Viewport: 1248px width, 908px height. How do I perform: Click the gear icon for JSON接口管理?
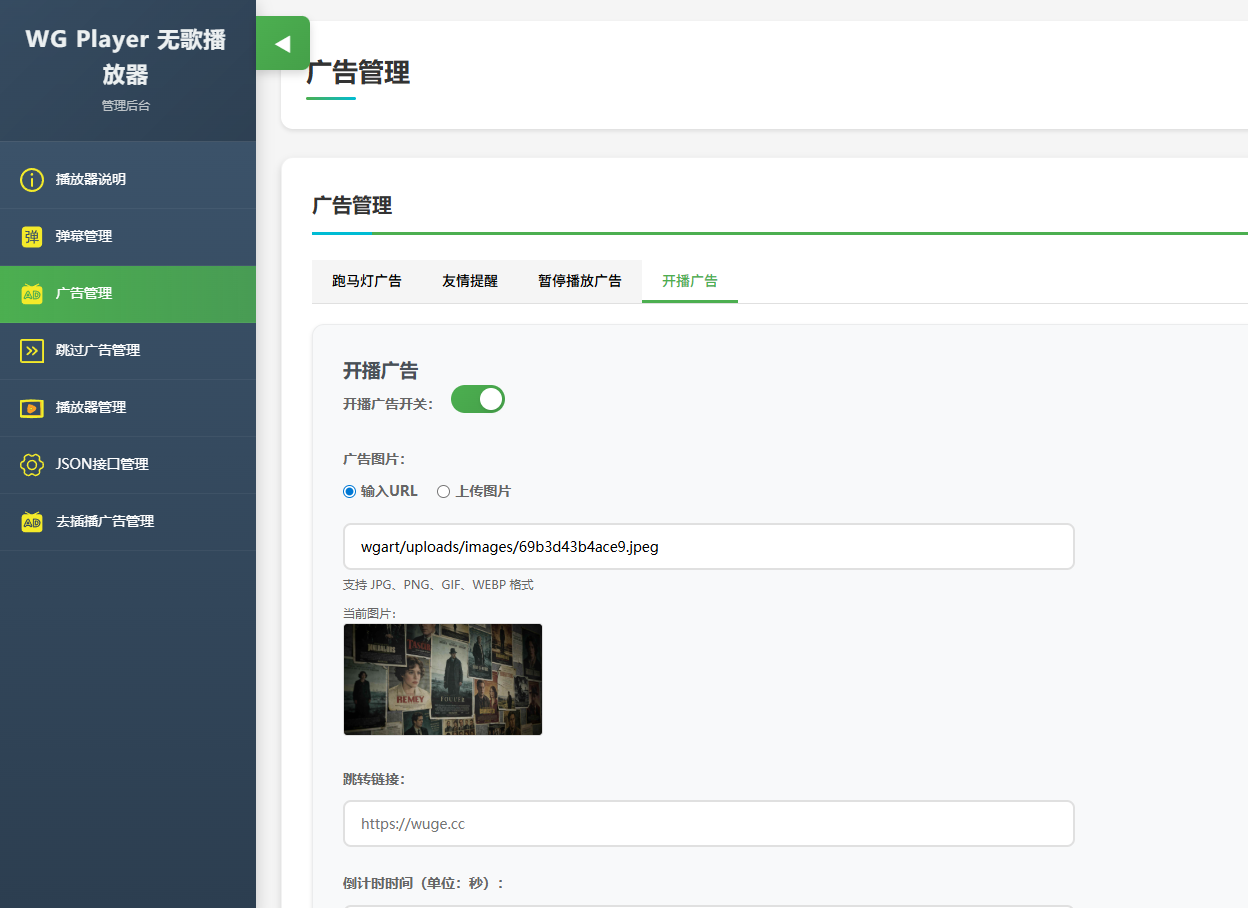click(x=32, y=465)
